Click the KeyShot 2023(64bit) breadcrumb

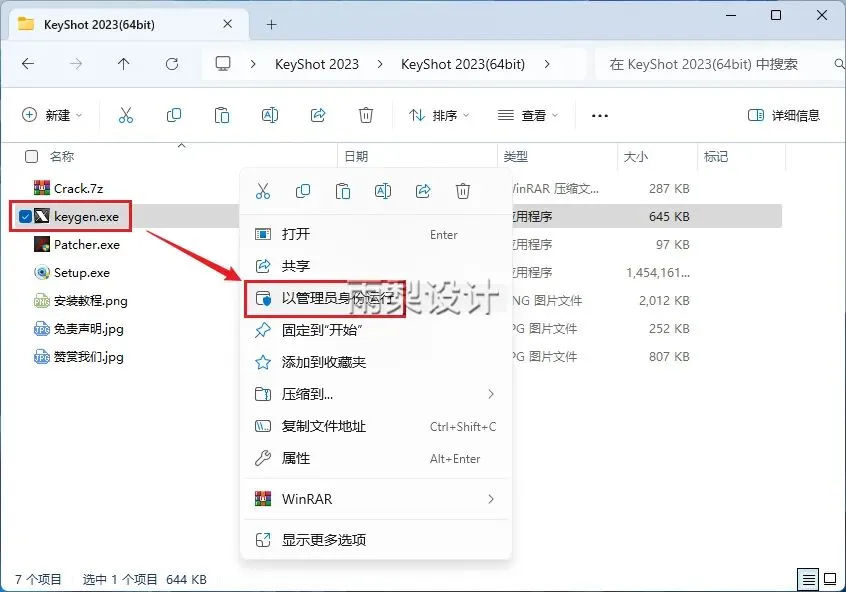point(463,64)
